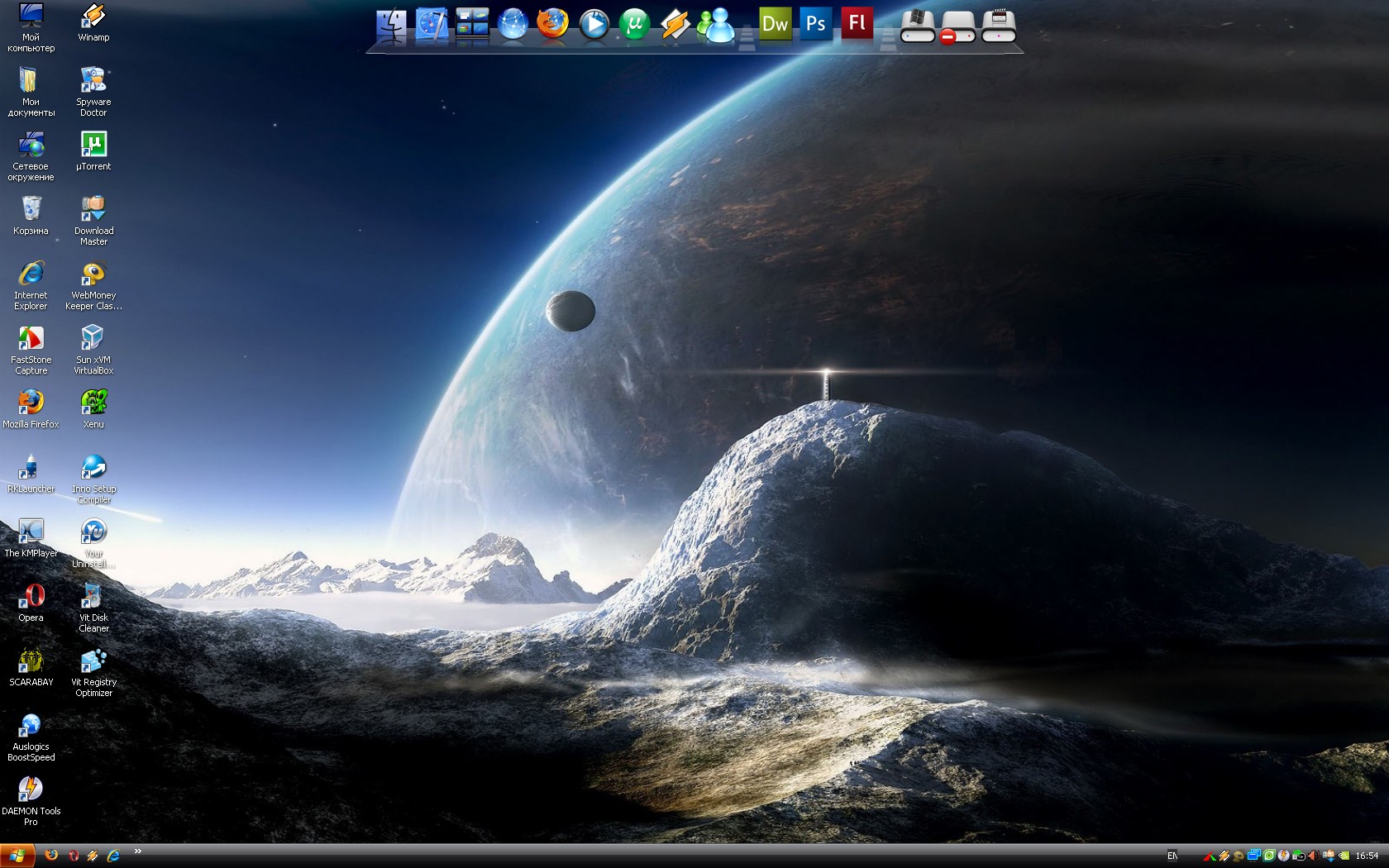Launch uTorrent from the top dock
The height and width of the screenshot is (868, 1389).
pyautogui.click(x=634, y=25)
